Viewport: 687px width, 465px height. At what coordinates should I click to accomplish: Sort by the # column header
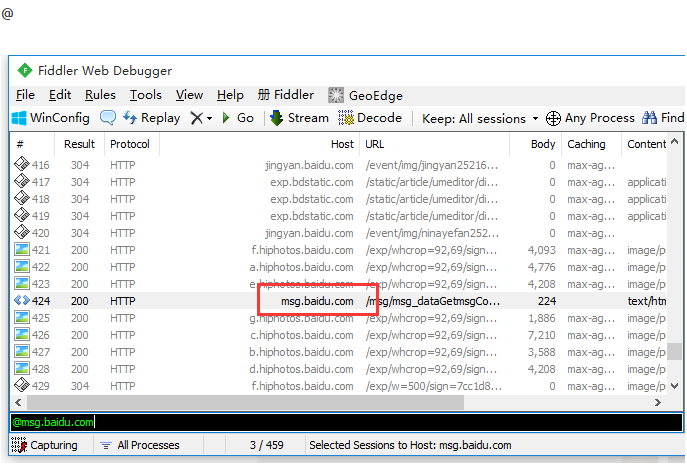(32, 144)
